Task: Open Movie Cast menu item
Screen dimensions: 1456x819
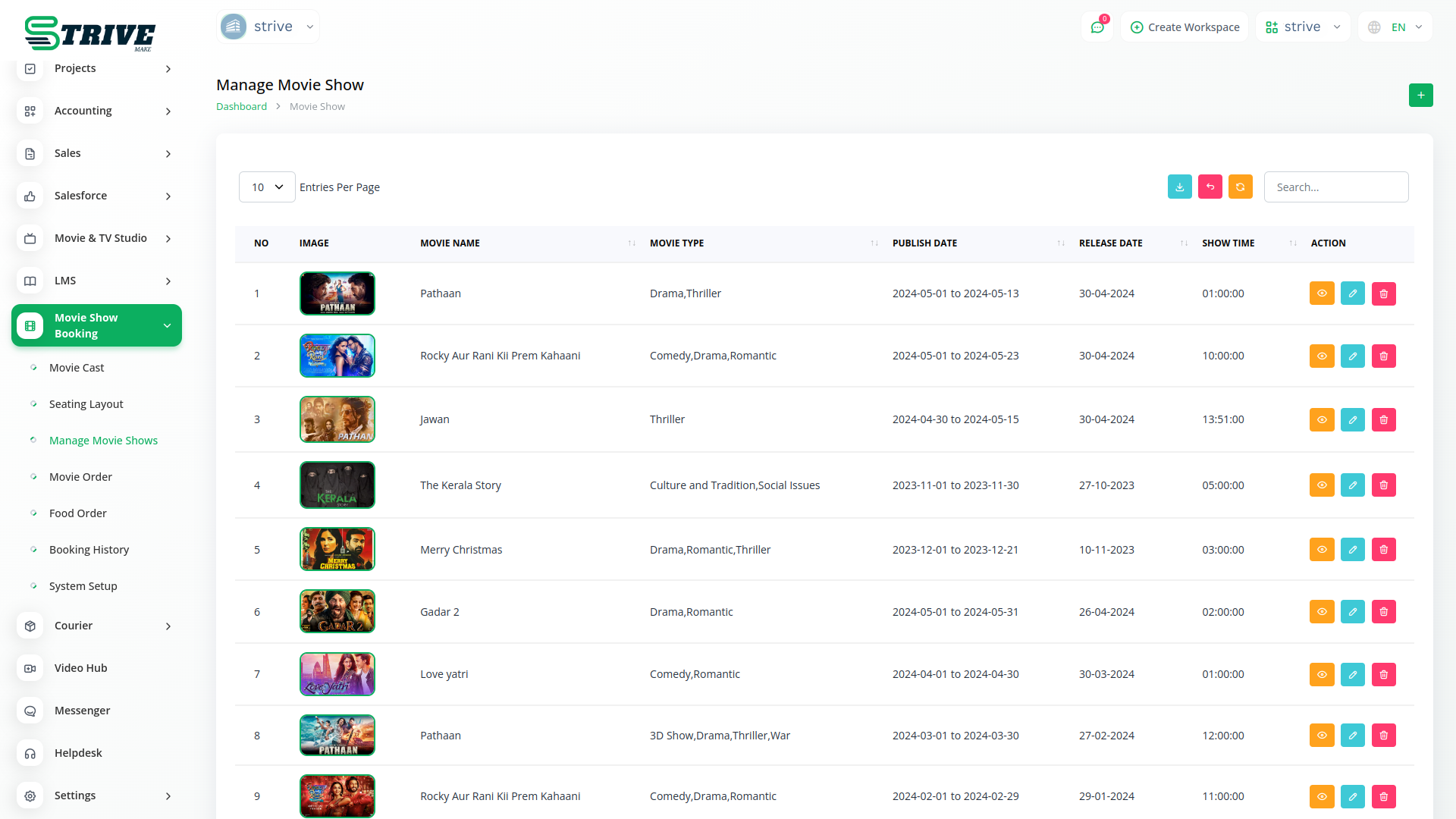Action: 77,368
